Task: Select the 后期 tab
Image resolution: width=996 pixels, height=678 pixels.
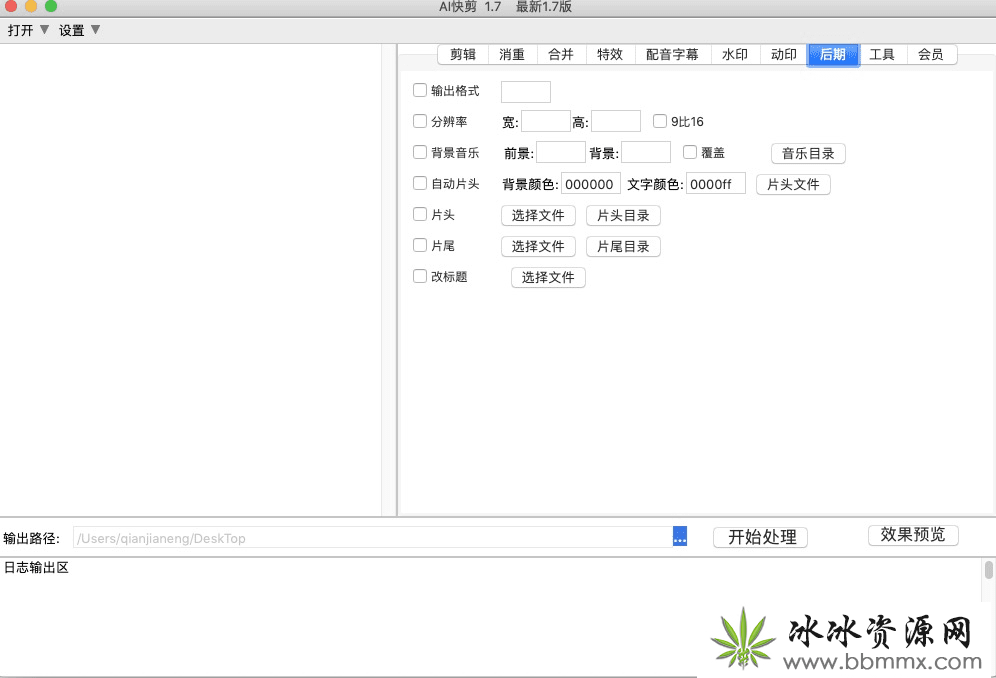Action: pyautogui.click(x=833, y=55)
